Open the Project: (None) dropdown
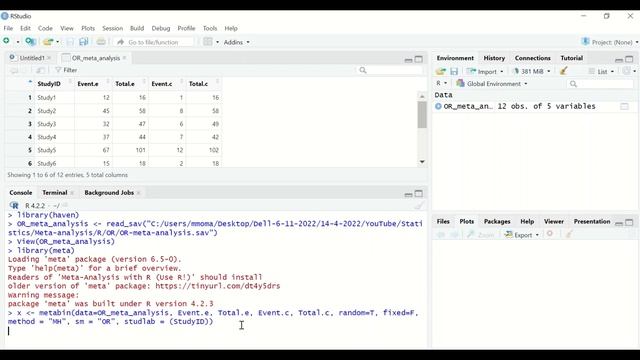640x360 pixels. pos(610,42)
